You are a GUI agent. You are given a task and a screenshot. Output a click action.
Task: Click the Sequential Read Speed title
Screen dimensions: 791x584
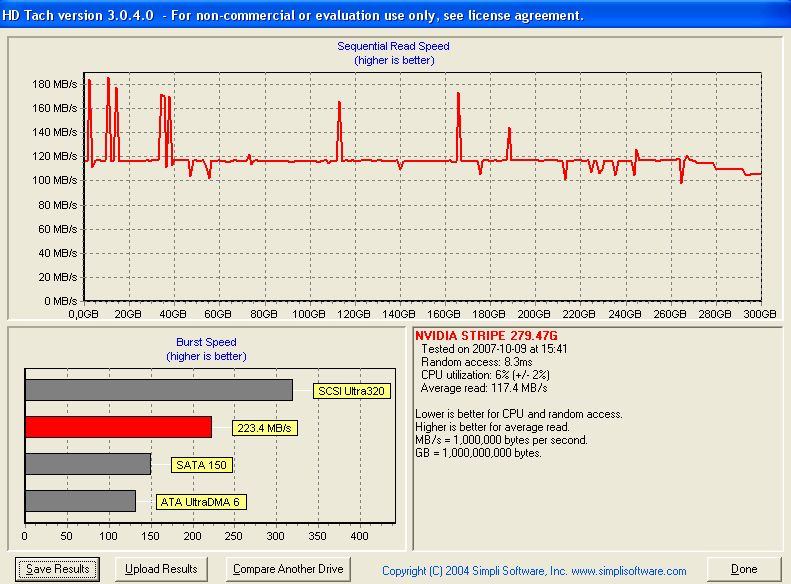click(393, 46)
